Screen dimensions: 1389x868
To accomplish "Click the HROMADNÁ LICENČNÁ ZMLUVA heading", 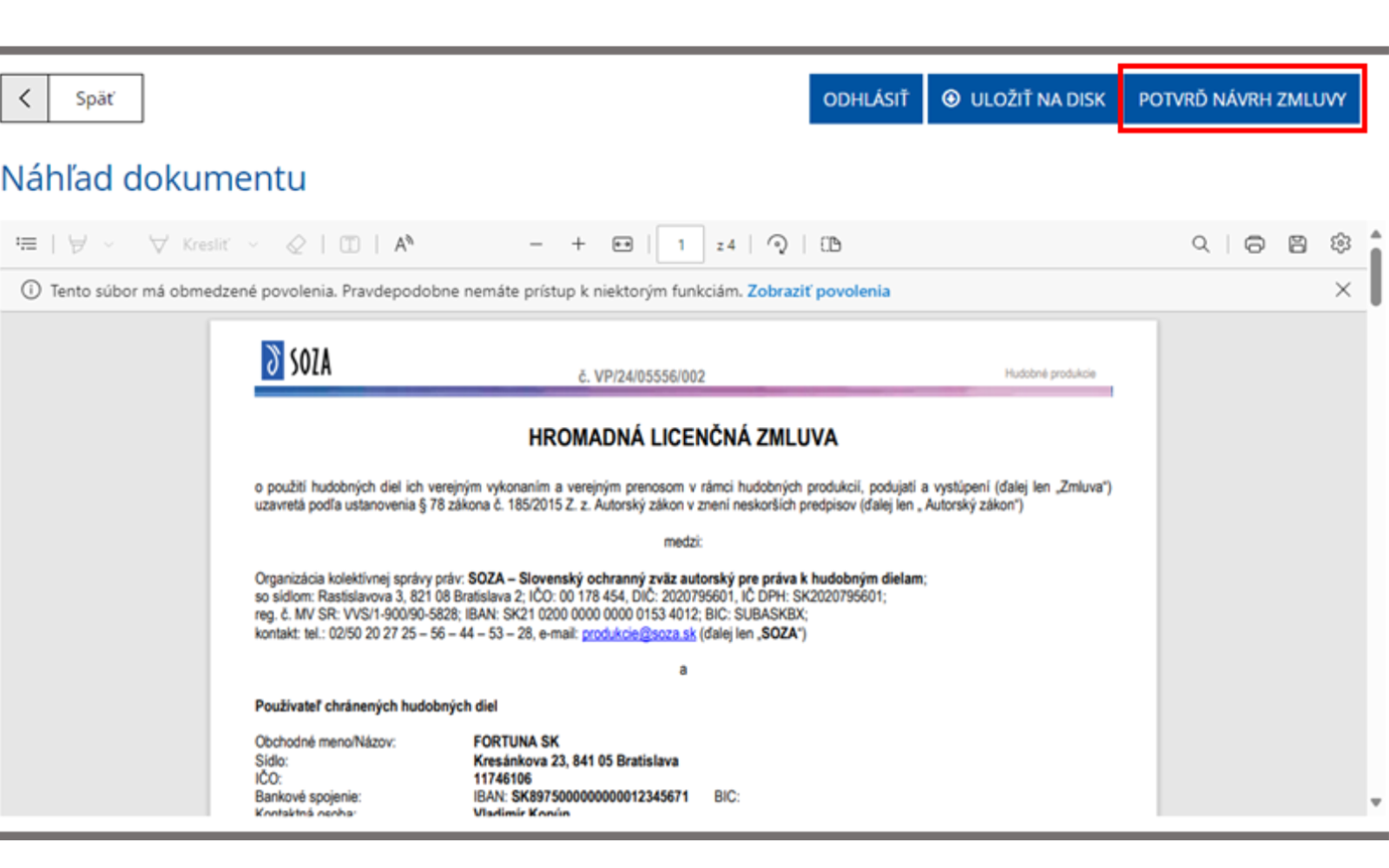I will tap(683, 437).
